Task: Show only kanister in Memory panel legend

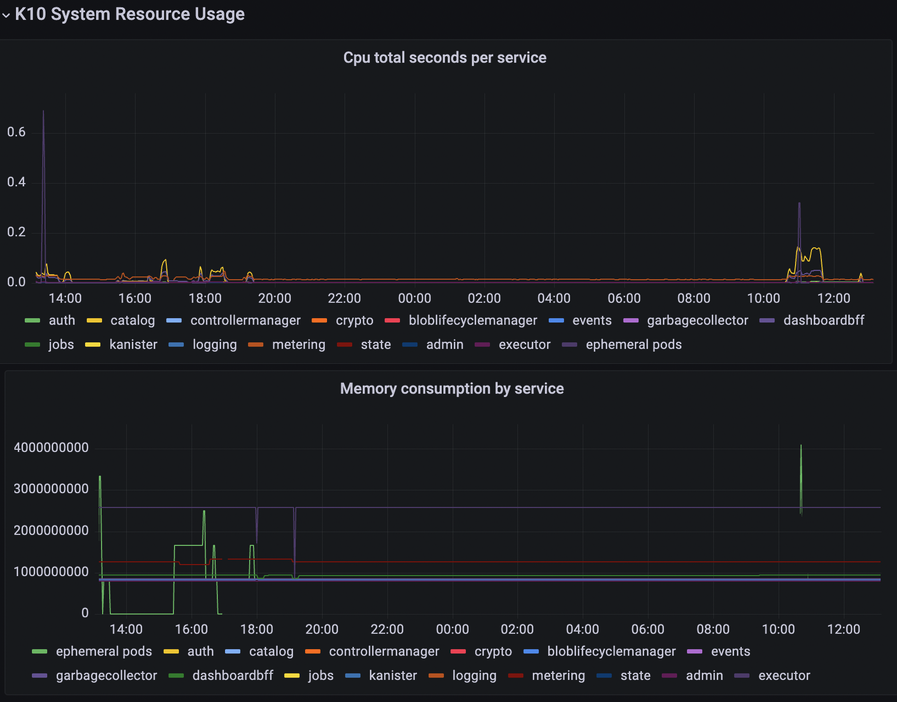Action: coord(393,676)
